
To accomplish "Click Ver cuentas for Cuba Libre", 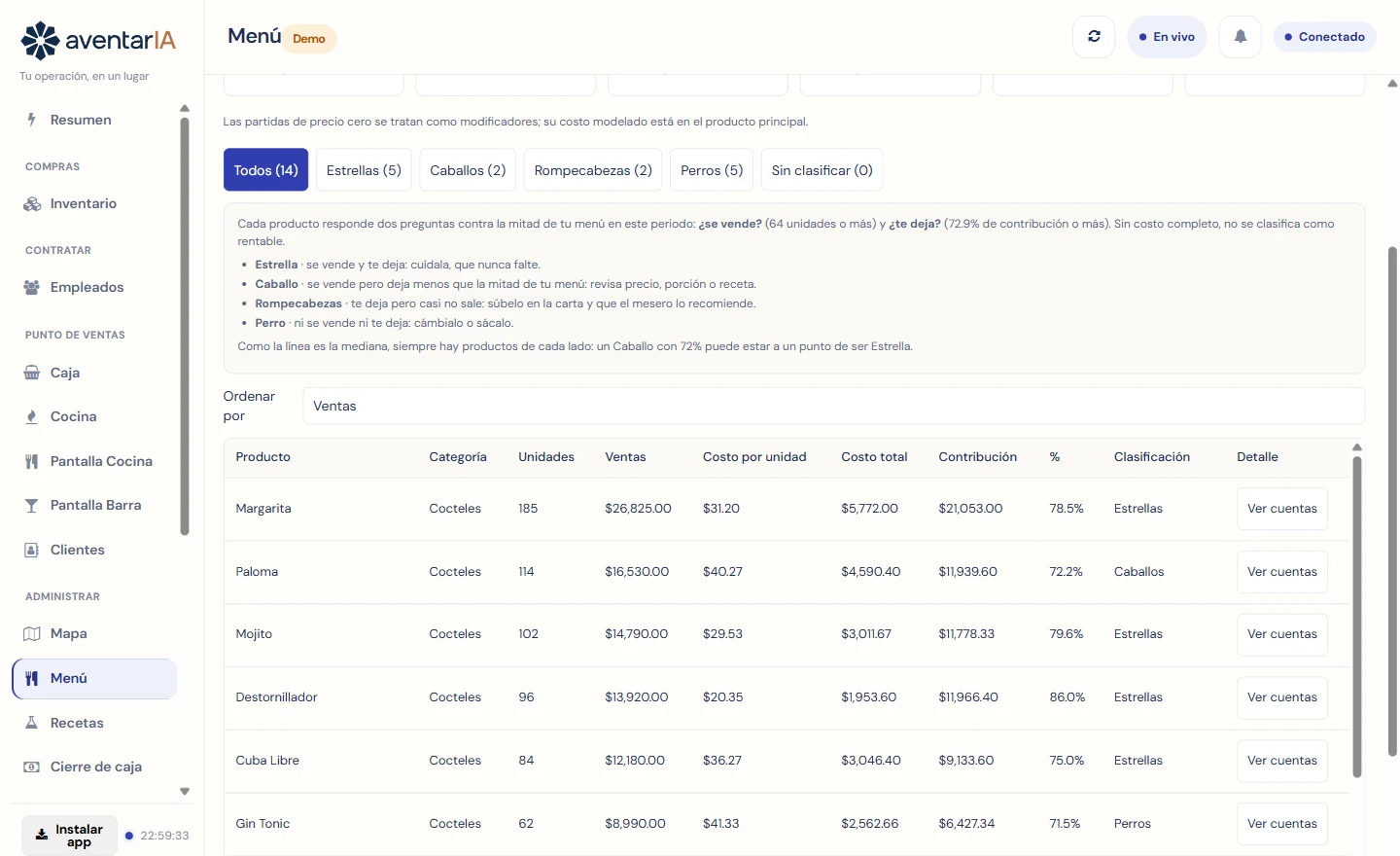I will tap(1282, 761).
